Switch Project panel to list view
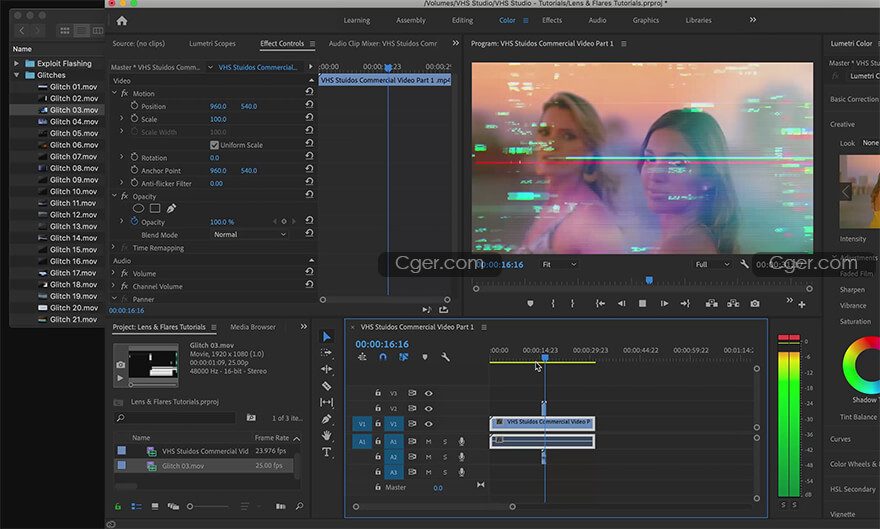The width and height of the screenshot is (880, 529). (x=136, y=507)
